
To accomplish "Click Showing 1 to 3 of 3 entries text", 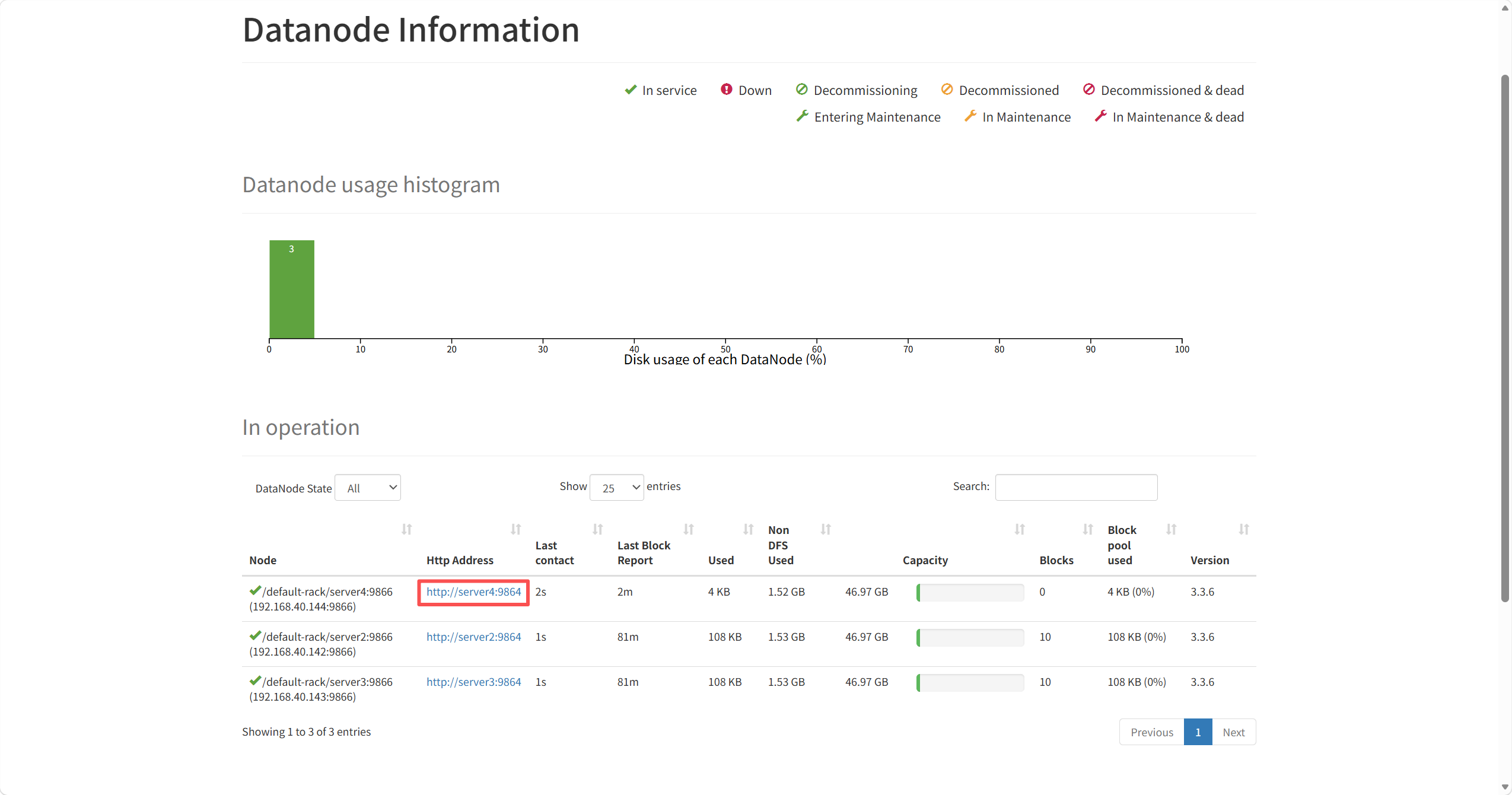I will tap(306, 732).
